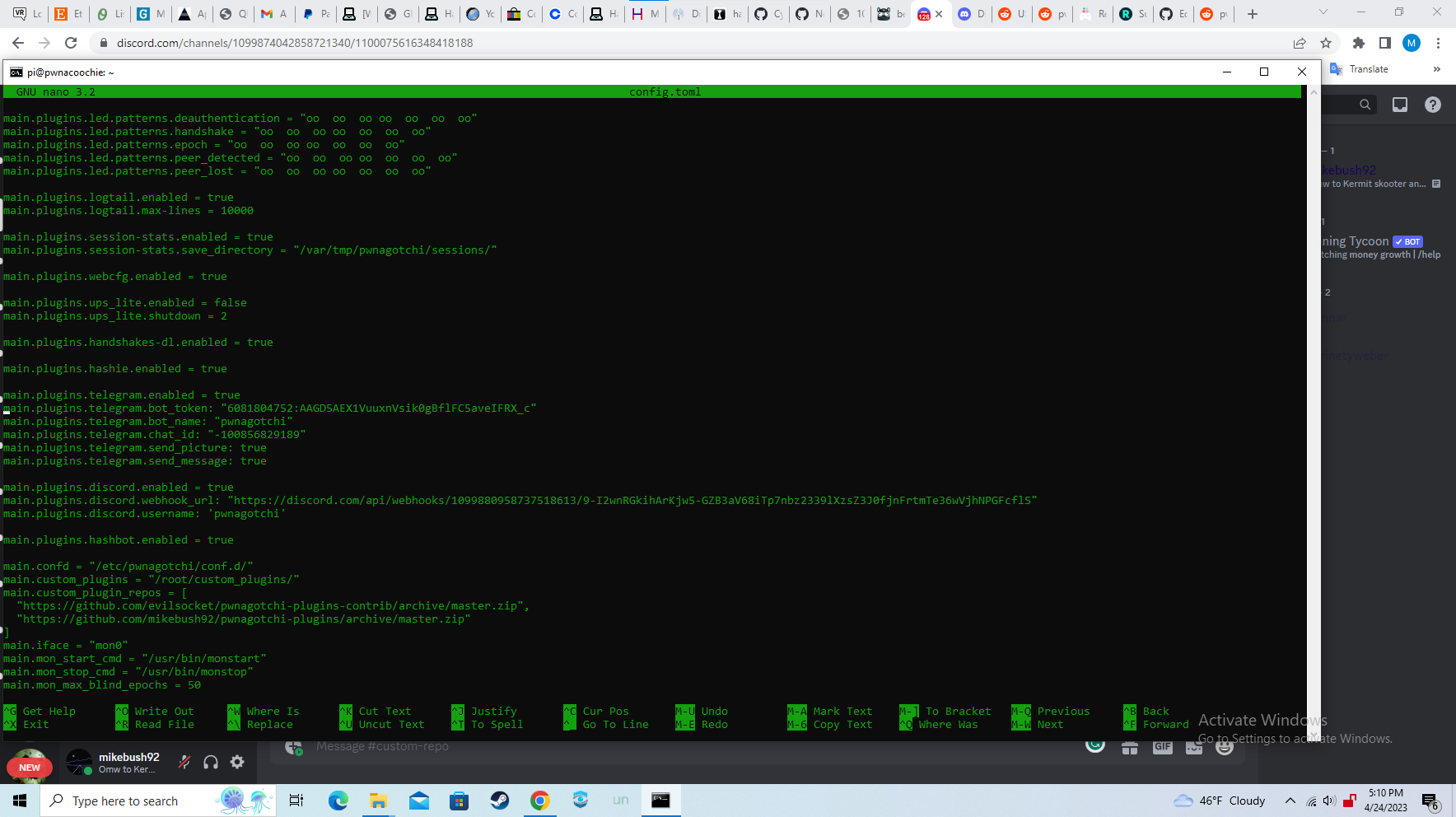Open the gift menu in the message bar
The height and width of the screenshot is (817, 1456).
tap(1130, 746)
